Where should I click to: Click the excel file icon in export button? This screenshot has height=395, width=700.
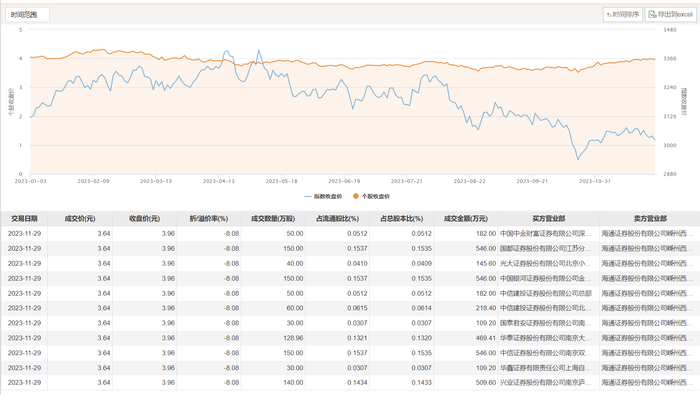[x=652, y=15]
